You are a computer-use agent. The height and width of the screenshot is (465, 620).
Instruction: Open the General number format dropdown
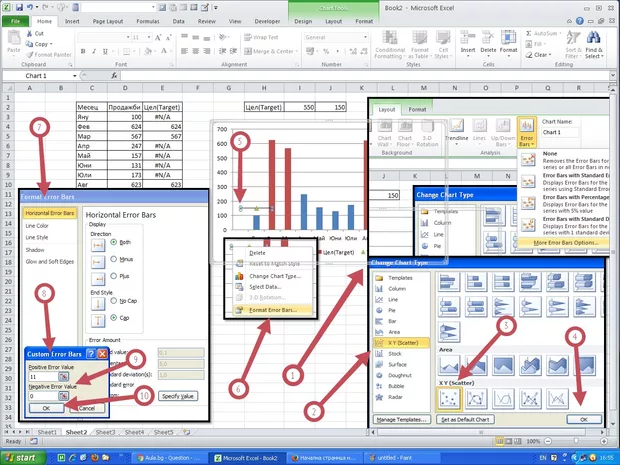point(365,37)
